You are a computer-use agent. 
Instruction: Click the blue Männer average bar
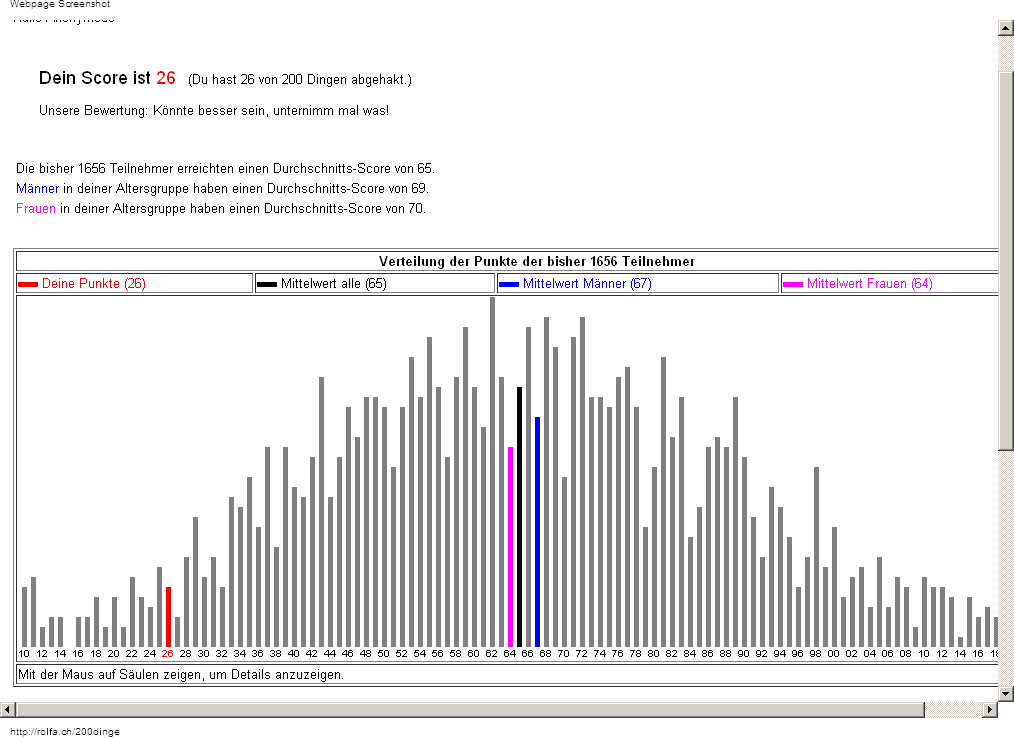pos(537,532)
